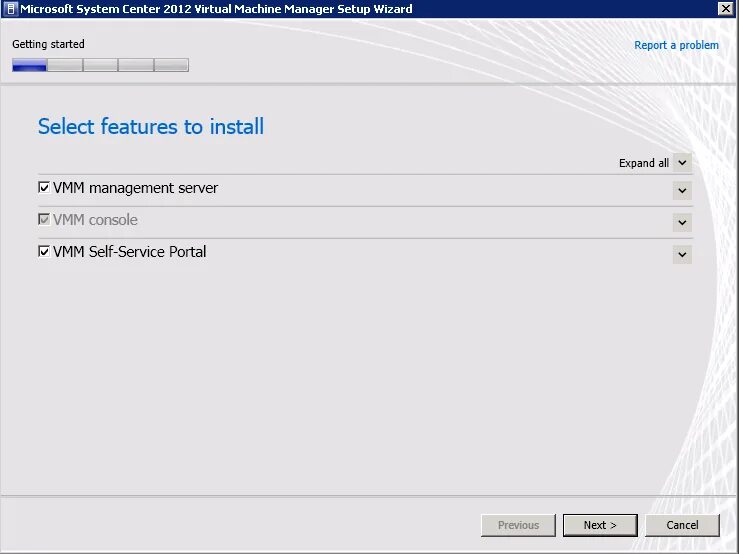Click the greyed VMM console checkbox
This screenshot has height=554, width=739.
pyautogui.click(x=44, y=219)
